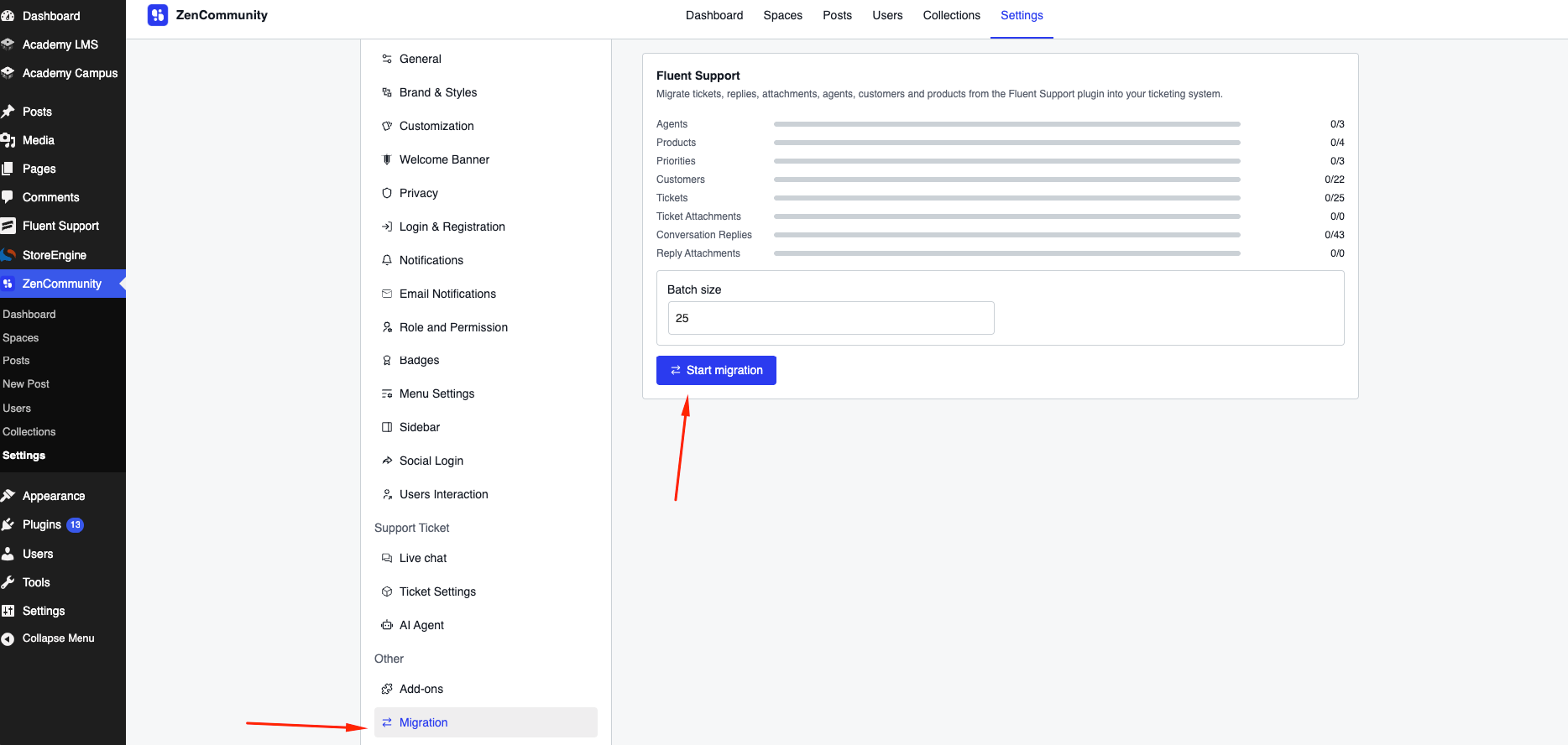Click the Plugins plug icon

click(8, 524)
